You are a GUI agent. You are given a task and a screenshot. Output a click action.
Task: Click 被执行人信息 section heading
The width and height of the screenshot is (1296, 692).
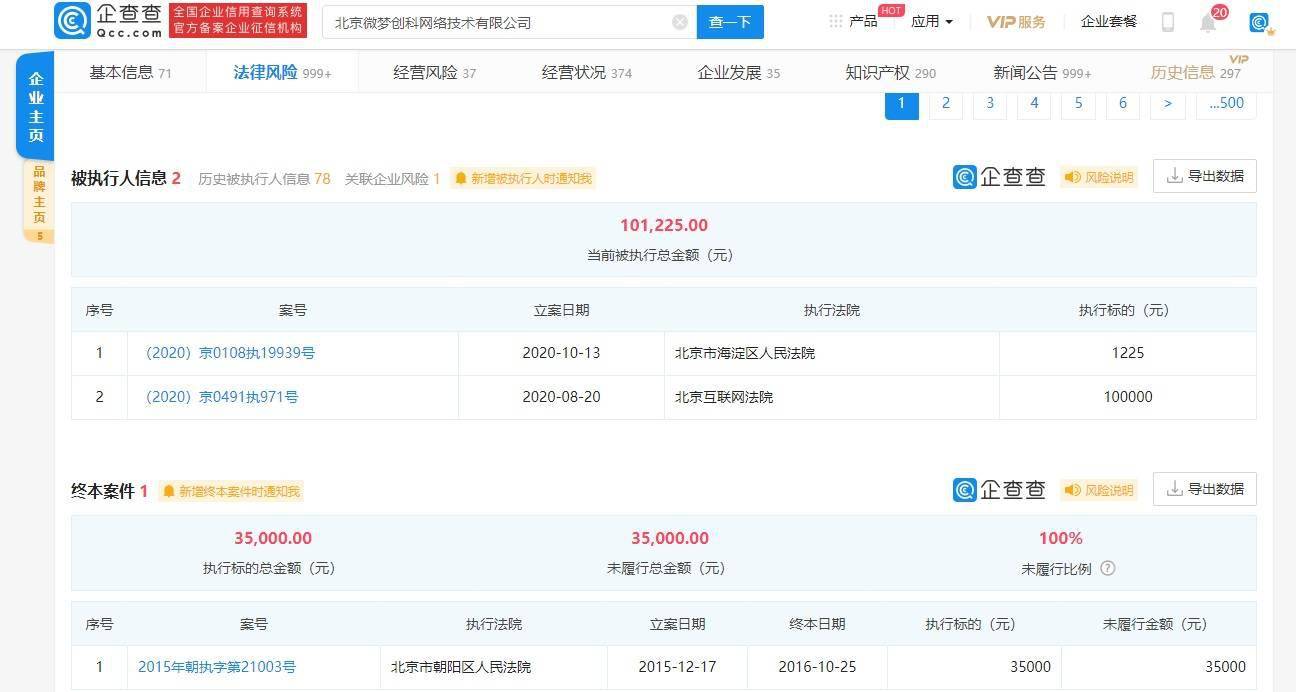pos(118,179)
